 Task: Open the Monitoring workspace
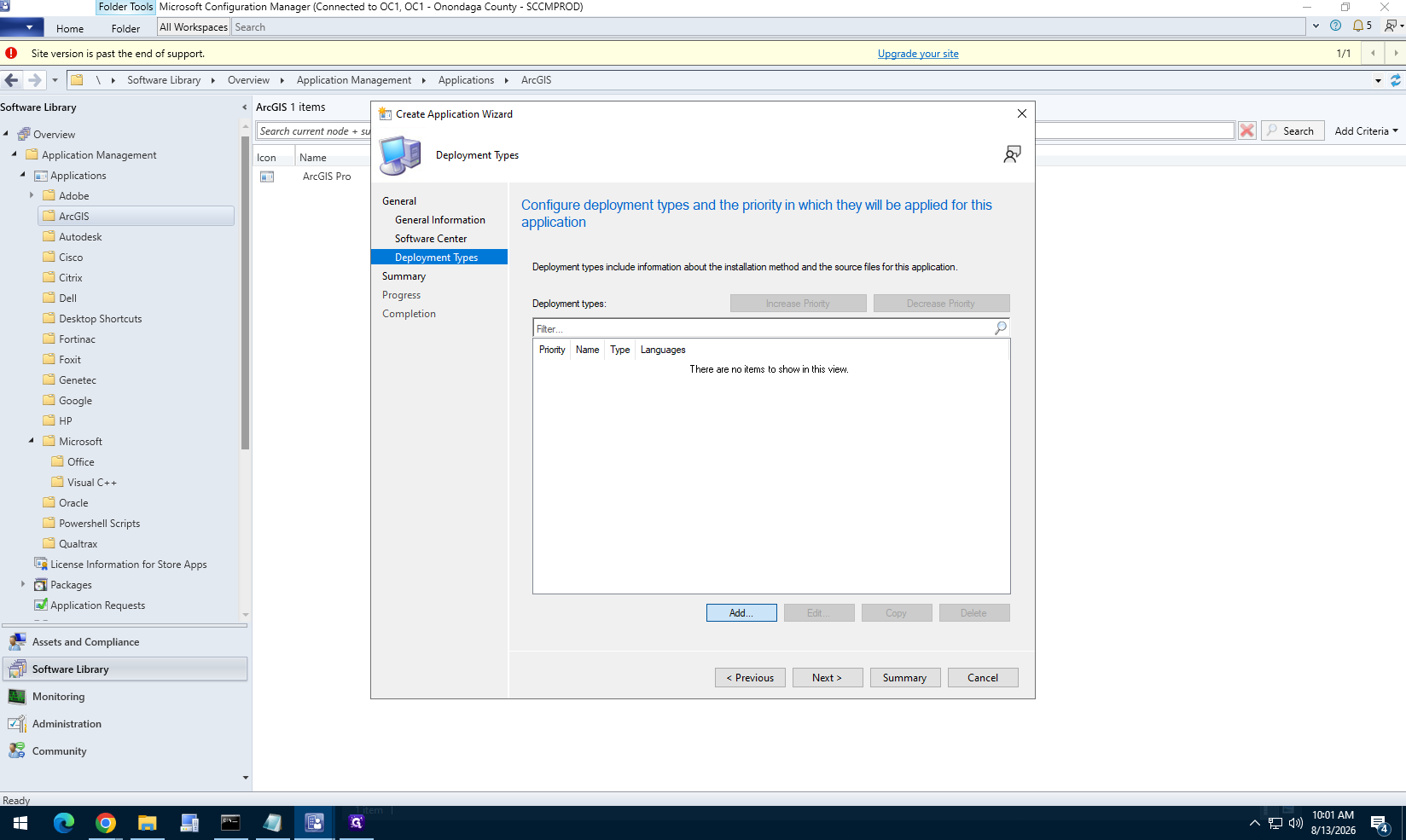click(125, 697)
